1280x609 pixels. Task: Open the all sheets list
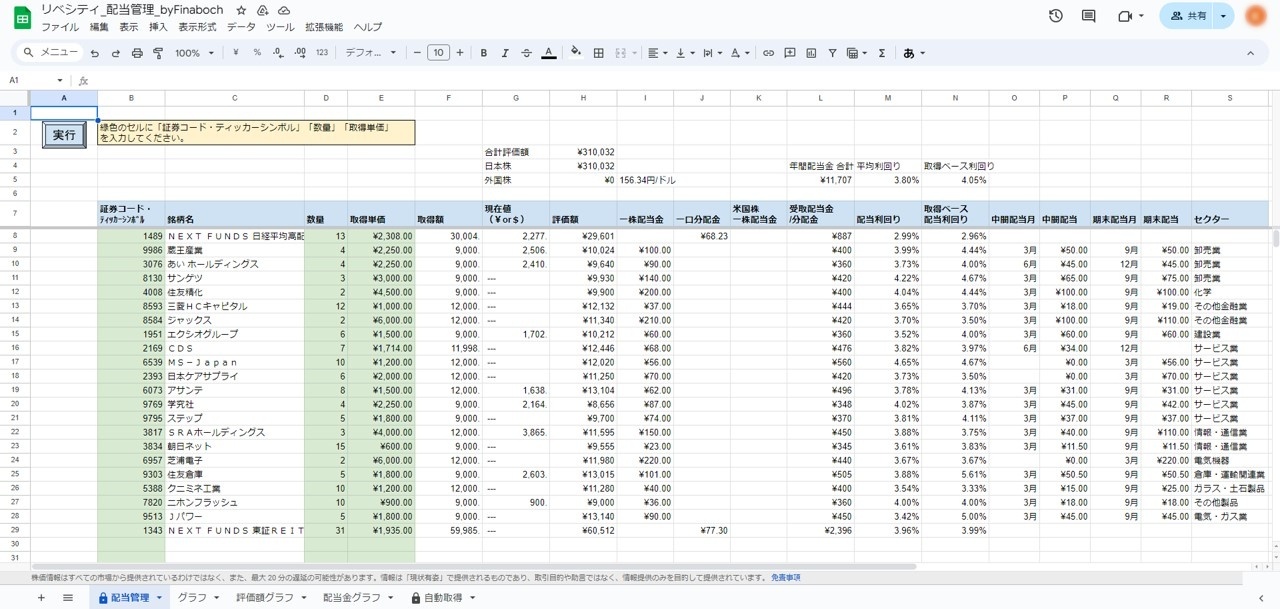coord(68,597)
